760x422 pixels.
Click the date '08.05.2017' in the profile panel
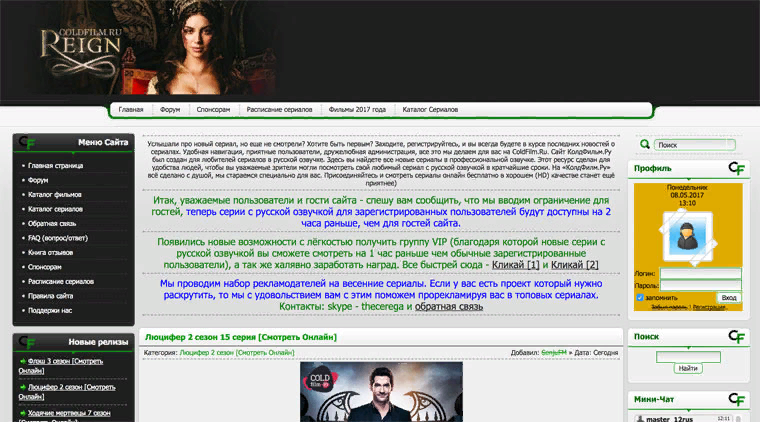pos(687,195)
